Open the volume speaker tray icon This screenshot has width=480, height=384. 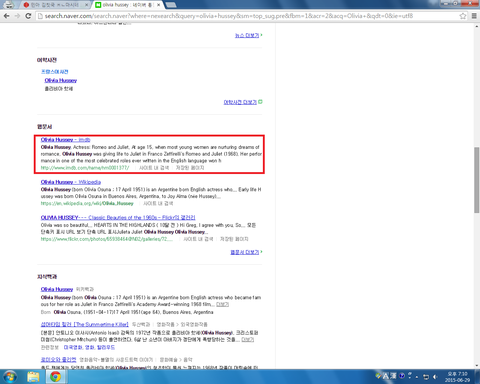435,377
